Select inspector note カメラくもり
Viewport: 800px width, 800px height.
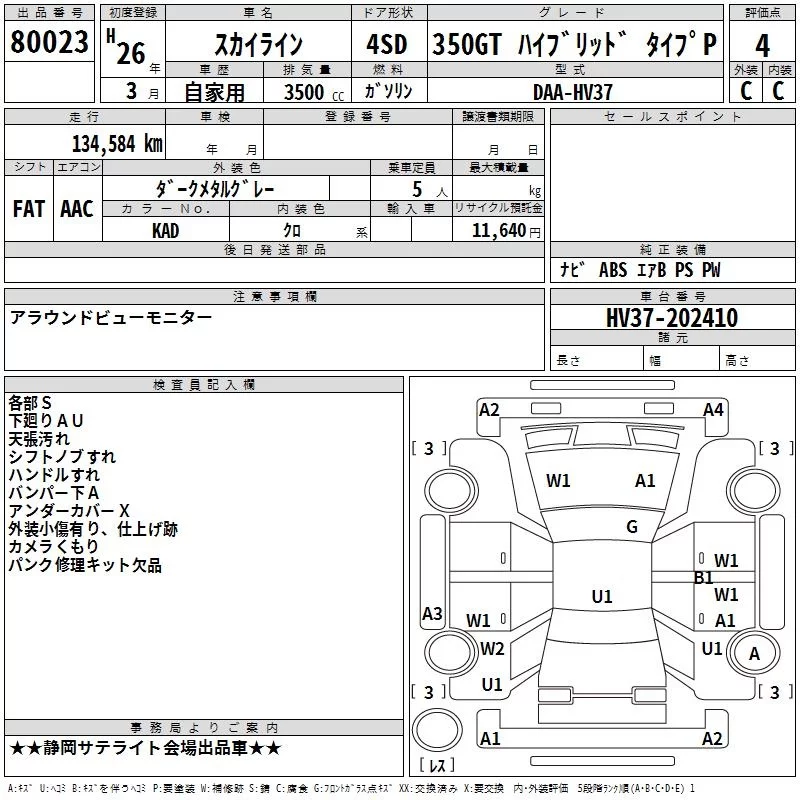[x=53, y=547]
